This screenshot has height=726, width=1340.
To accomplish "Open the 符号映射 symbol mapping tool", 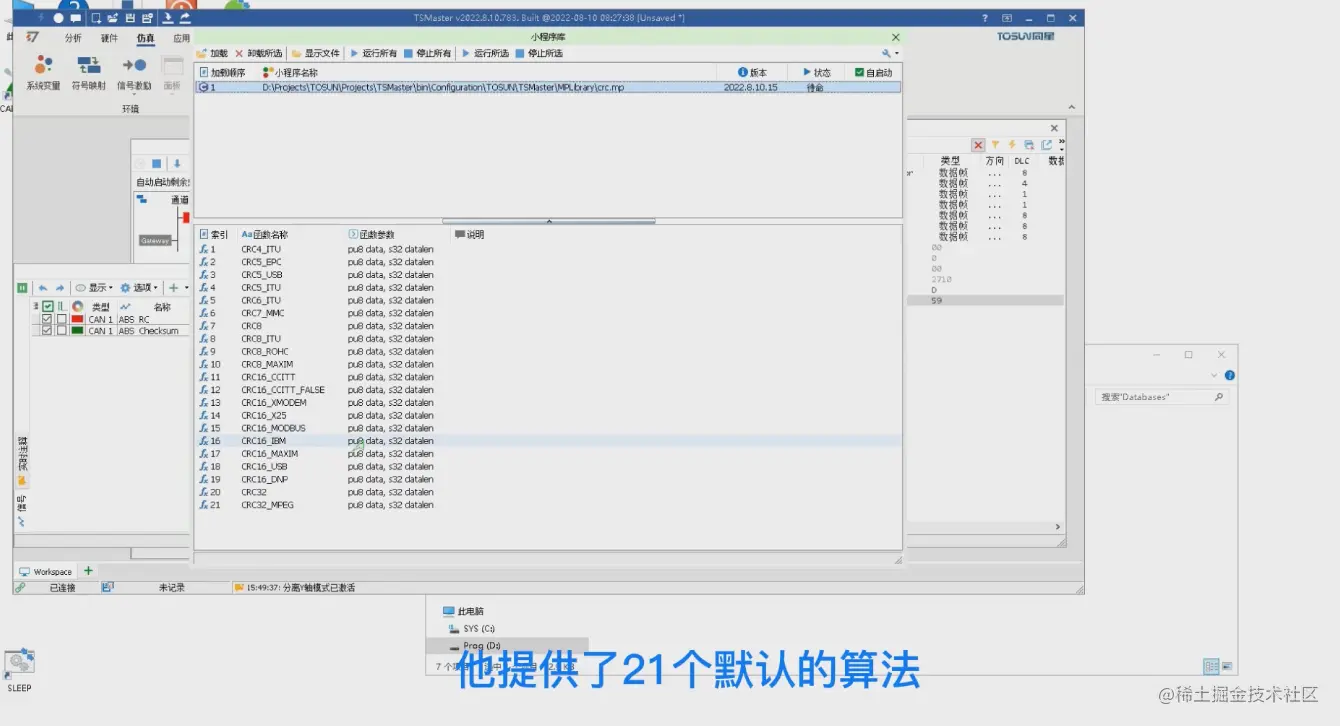I will 88,73.
